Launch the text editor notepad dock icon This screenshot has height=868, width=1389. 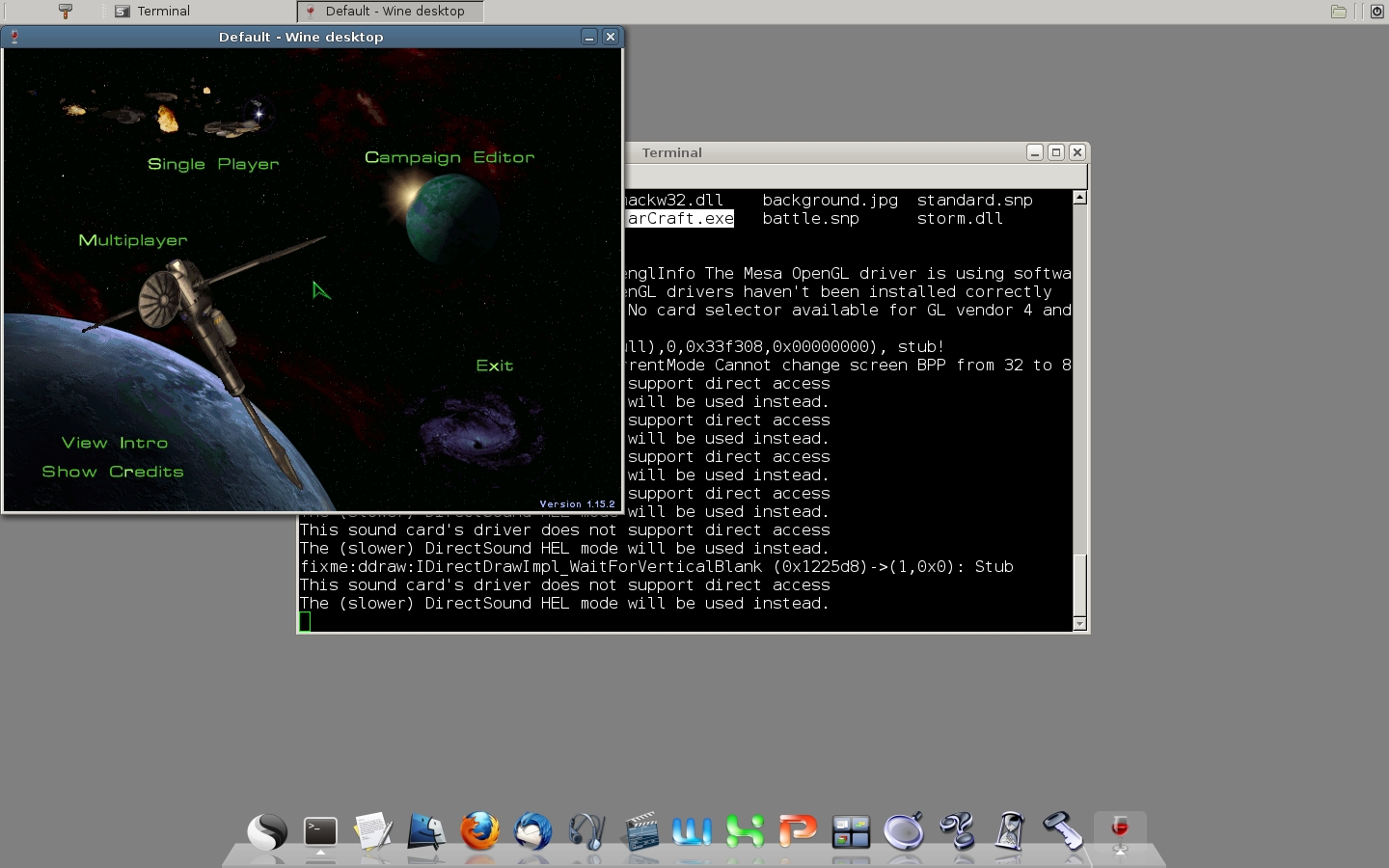coord(373,831)
